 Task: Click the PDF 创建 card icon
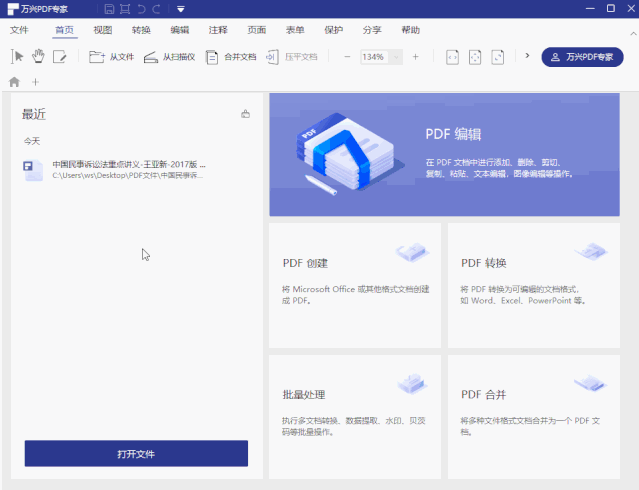(x=412, y=252)
